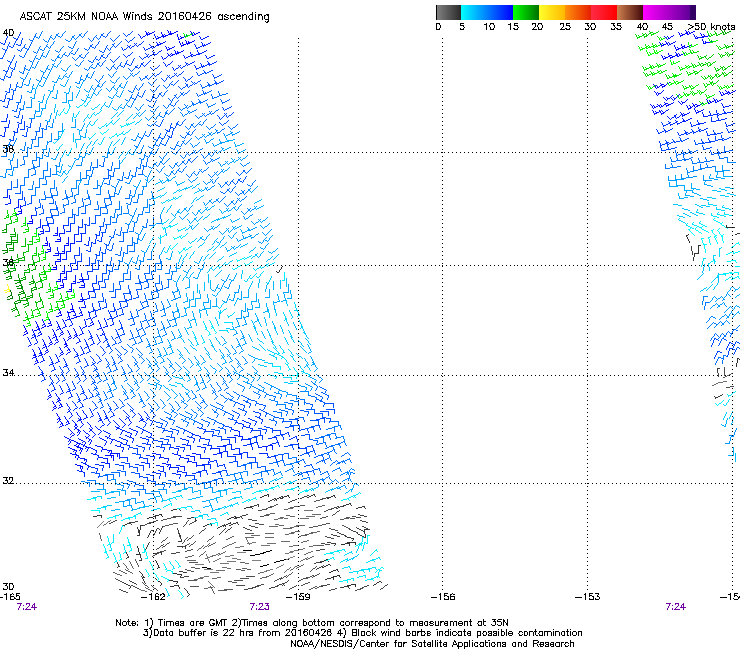Click the longitude axis label -159
Screen dimensions: 740x650
298,597
